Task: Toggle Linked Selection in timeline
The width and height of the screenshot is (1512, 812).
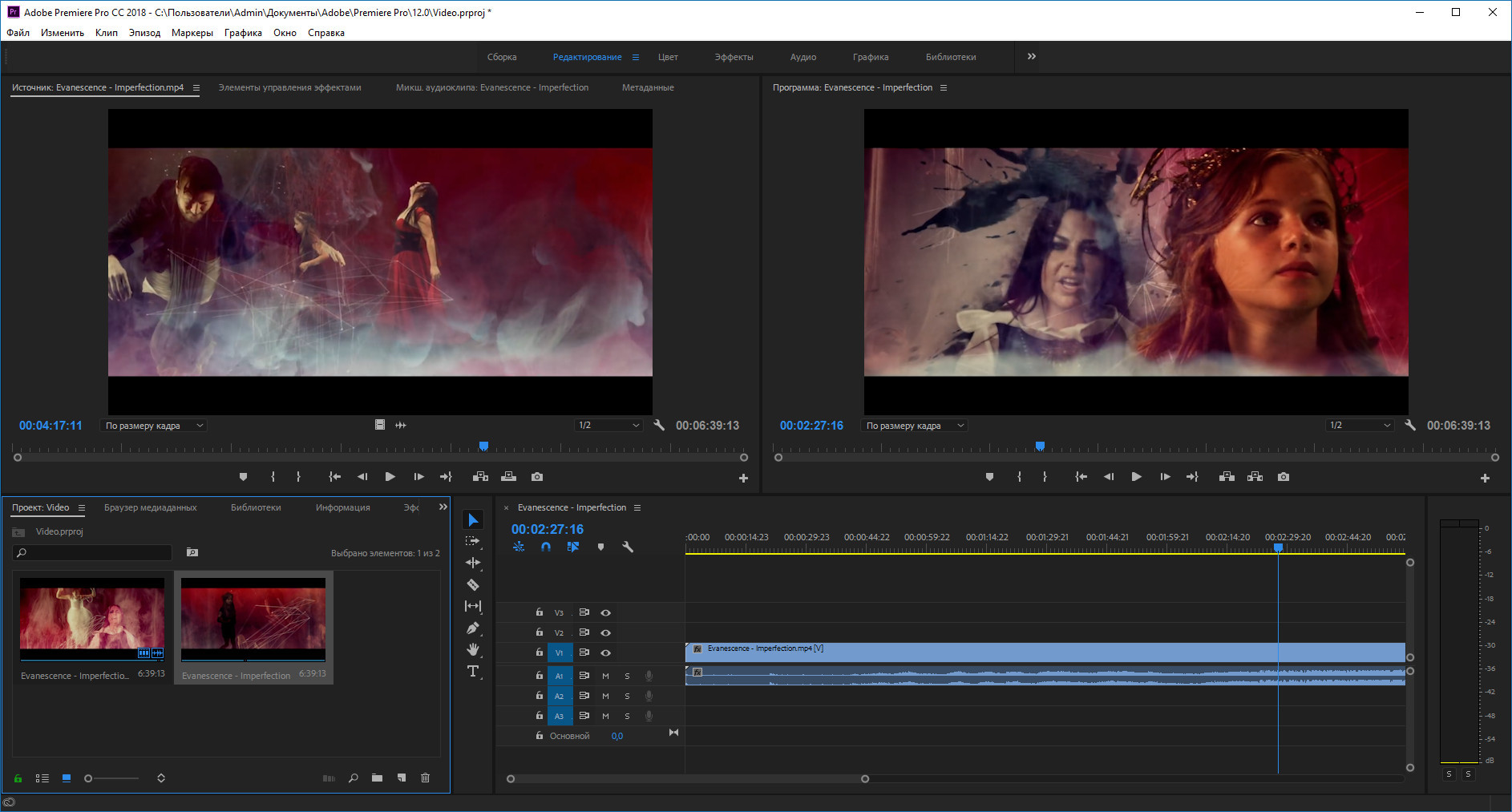Action: coord(573,547)
